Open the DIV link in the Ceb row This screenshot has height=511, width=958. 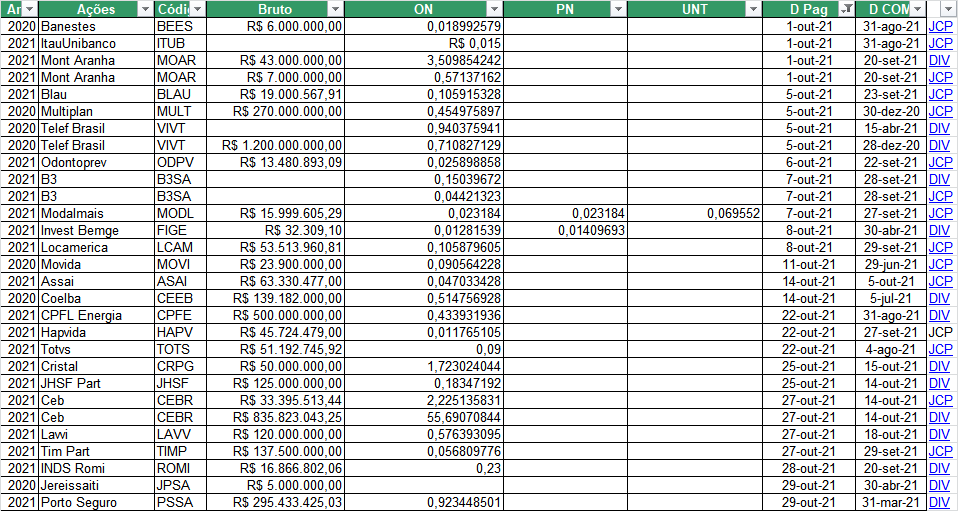[939, 417]
